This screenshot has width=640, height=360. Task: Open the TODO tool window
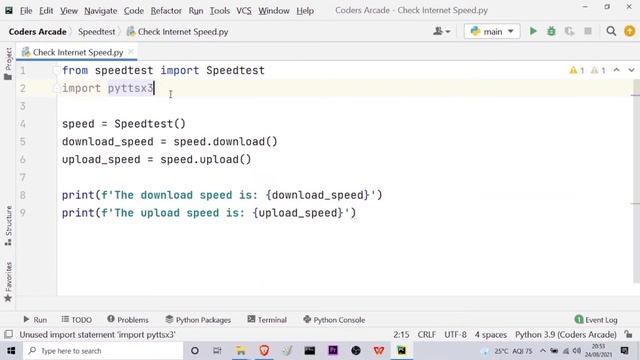pos(77,320)
